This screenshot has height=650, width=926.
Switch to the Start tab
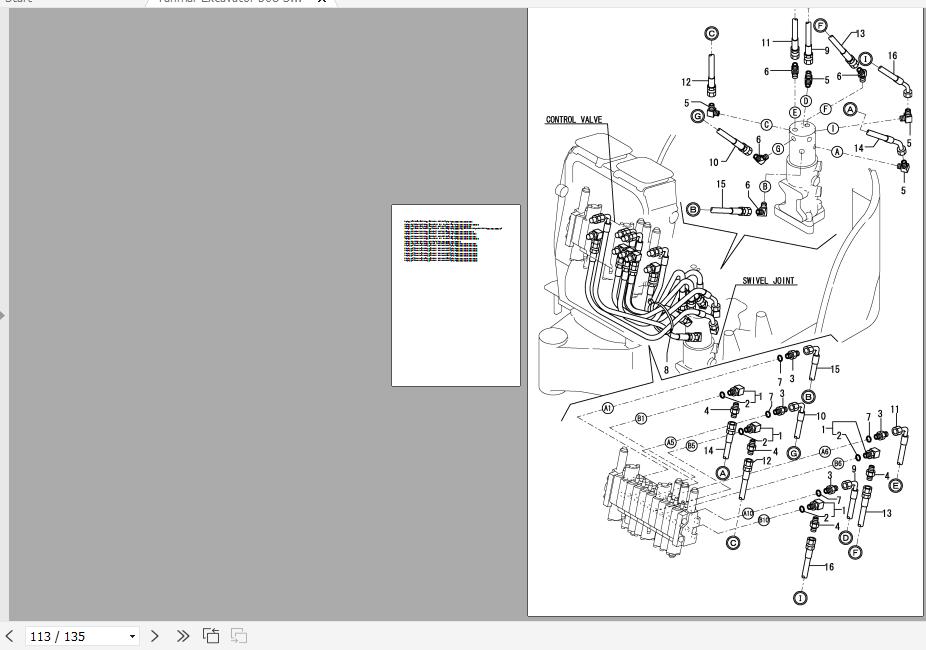pyautogui.click(x=18, y=1)
